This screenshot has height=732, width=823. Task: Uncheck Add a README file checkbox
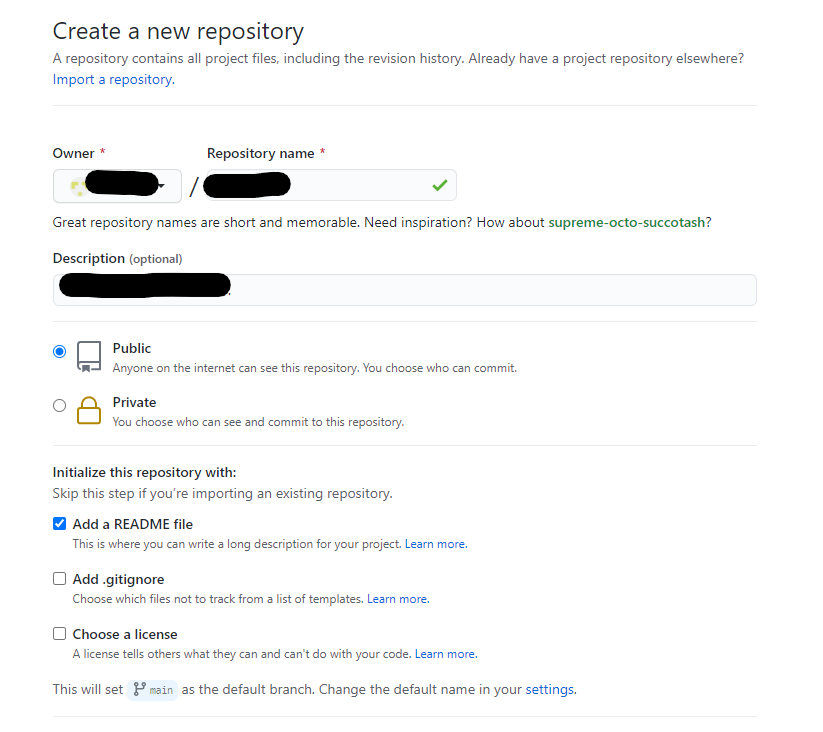coord(59,523)
